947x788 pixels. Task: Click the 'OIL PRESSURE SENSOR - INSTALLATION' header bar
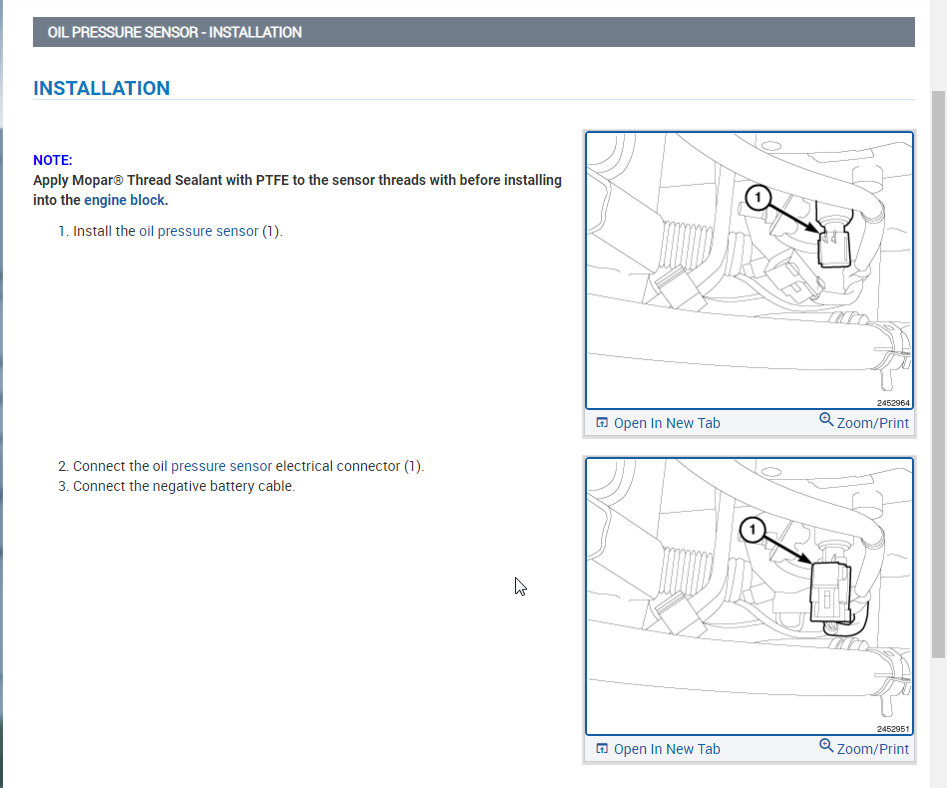tap(474, 32)
